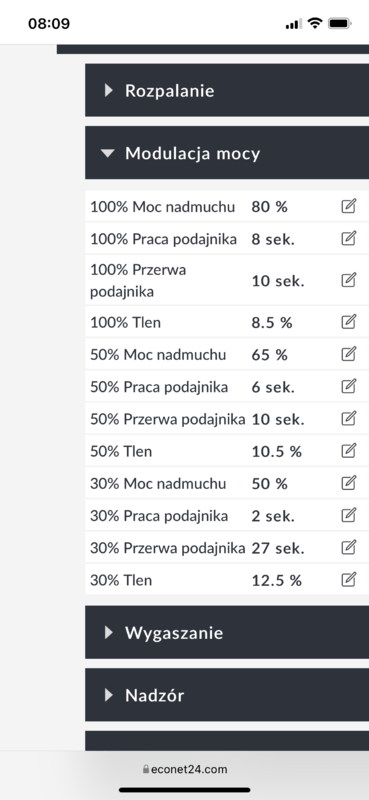369x800 pixels.
Task: Tap the econet24.com address bar
Action: [185, 769]
